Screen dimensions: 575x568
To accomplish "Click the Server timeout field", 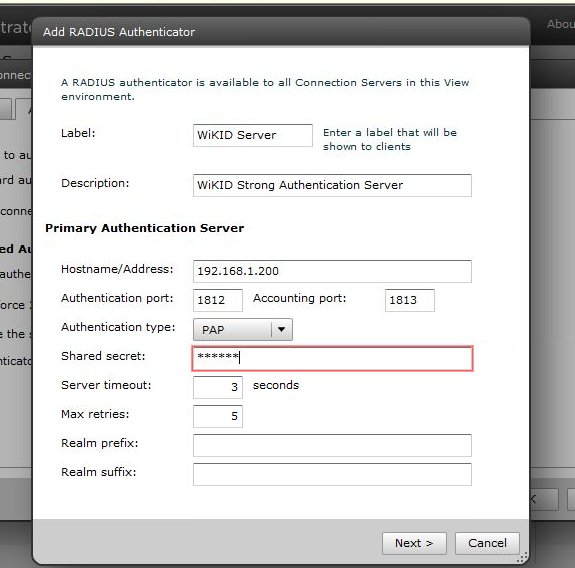I will coord(218,387).
